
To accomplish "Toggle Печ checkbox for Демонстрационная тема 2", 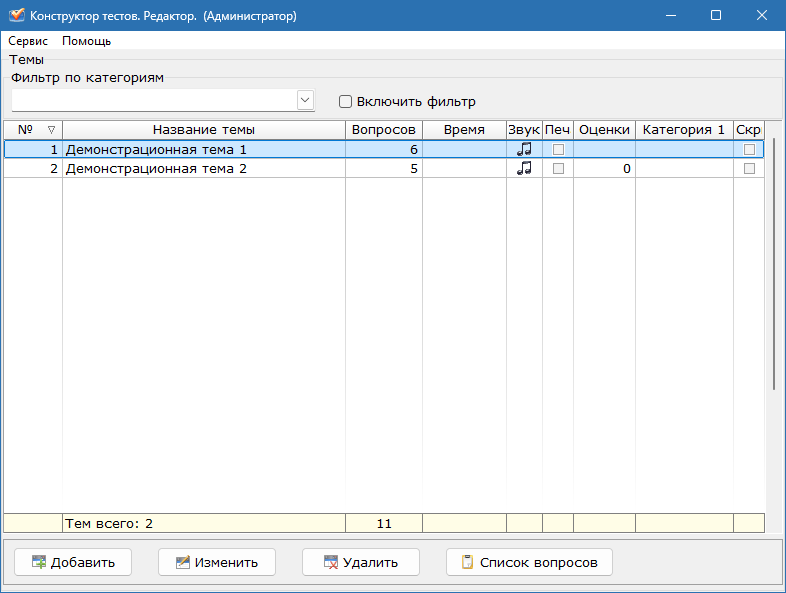I will [558, 168].
